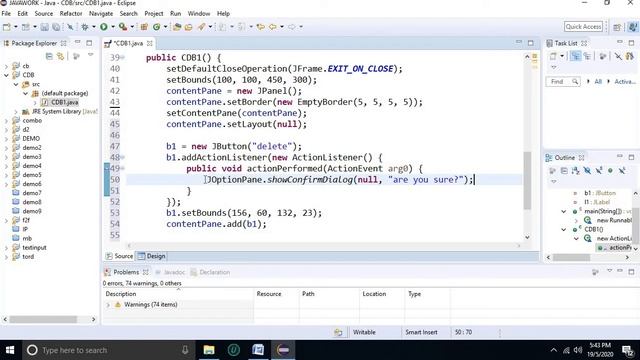Open dropdown next to Back arrow
The image size is (640, 360).
(x=282, y=27)
